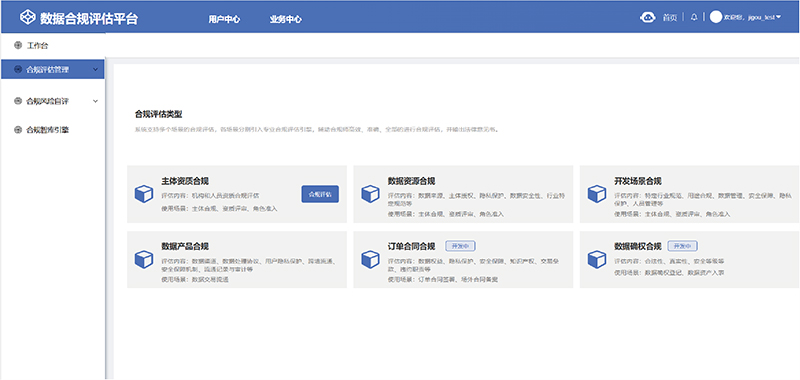Click the user avatar circle
Screen dimensions: 800x380
click(716, 17)
